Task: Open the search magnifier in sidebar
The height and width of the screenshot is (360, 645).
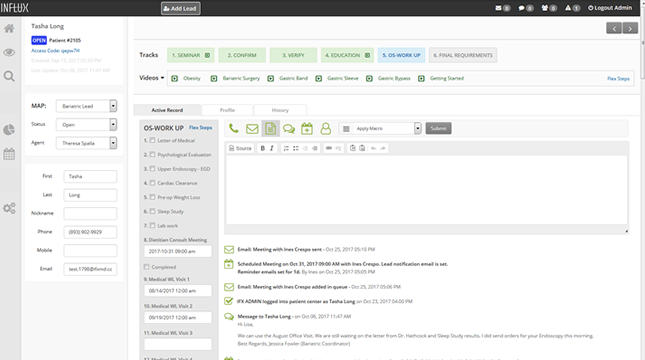Action: (x=9, y=76)
